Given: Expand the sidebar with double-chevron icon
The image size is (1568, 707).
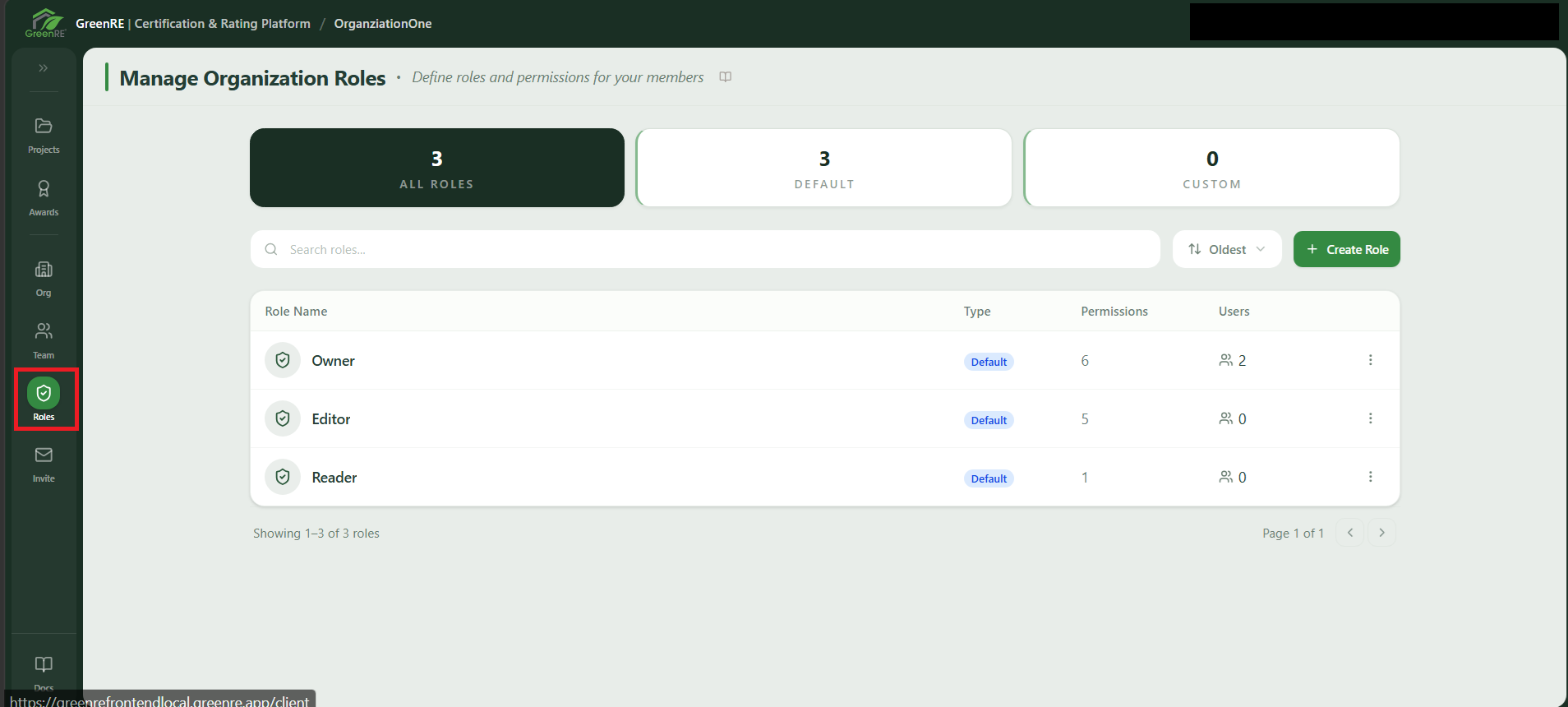Looking at the screenshot, I should point(44,68).
